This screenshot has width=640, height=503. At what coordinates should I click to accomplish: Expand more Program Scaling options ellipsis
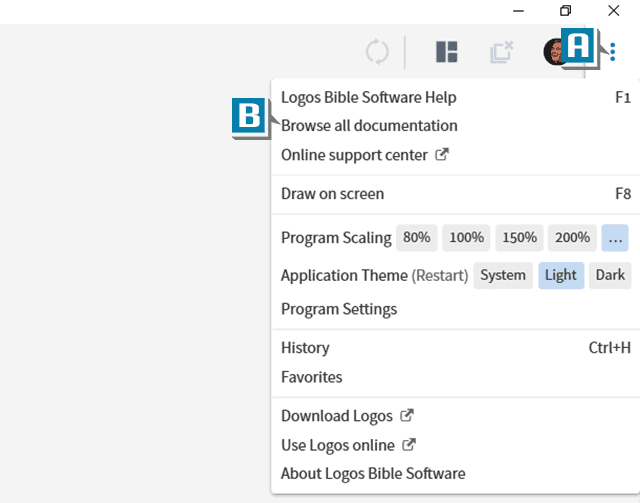615,237
